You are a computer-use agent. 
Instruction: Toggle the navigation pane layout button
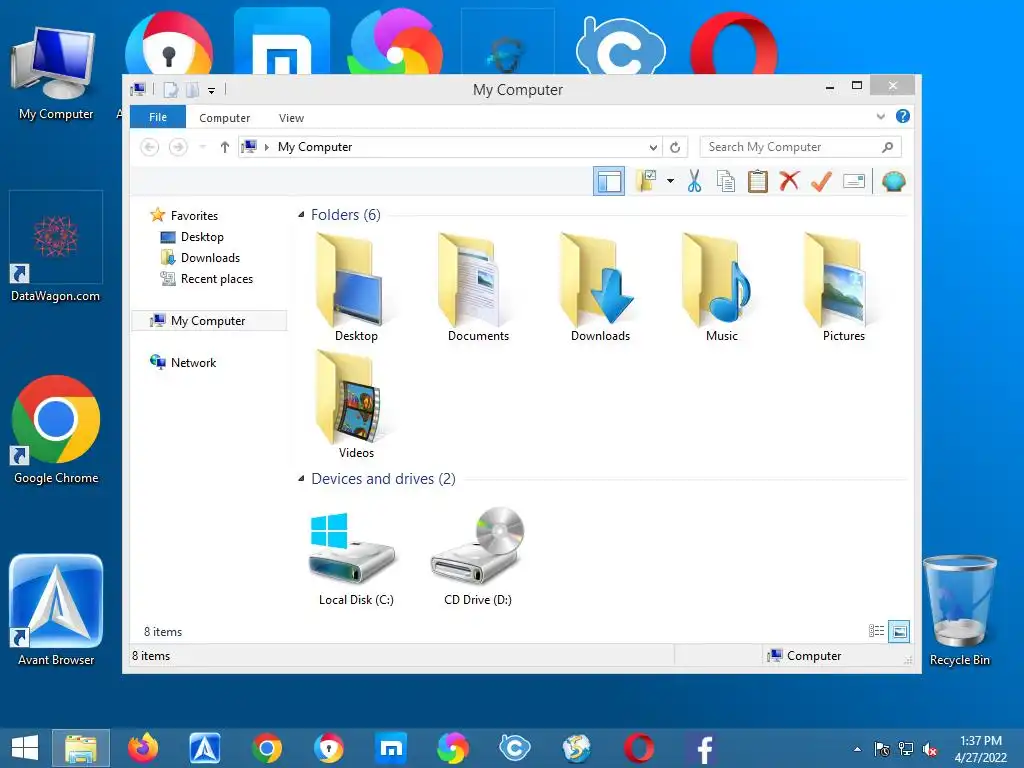point(609,181)
